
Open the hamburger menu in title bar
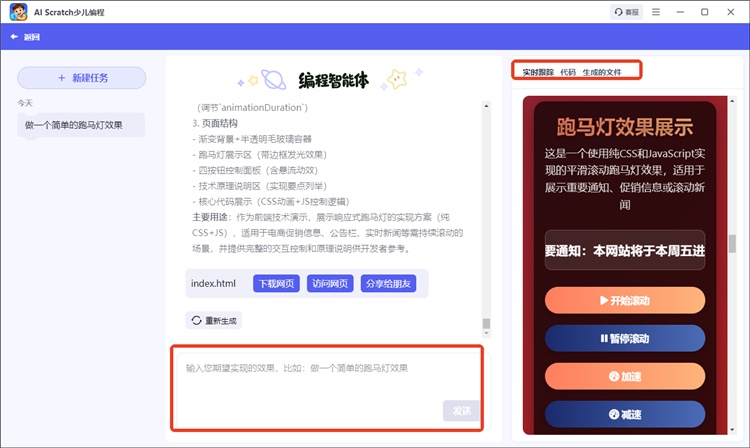[x=656, y=12]
